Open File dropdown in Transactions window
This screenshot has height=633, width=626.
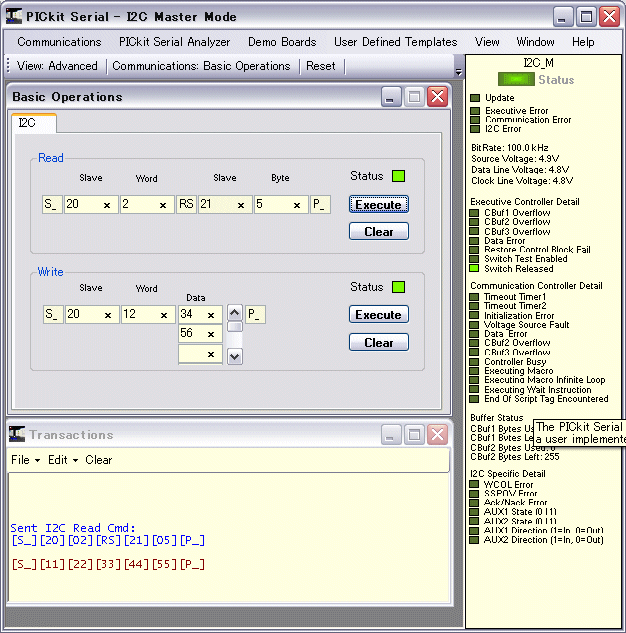pyautogui.click(x=25, y=460)
